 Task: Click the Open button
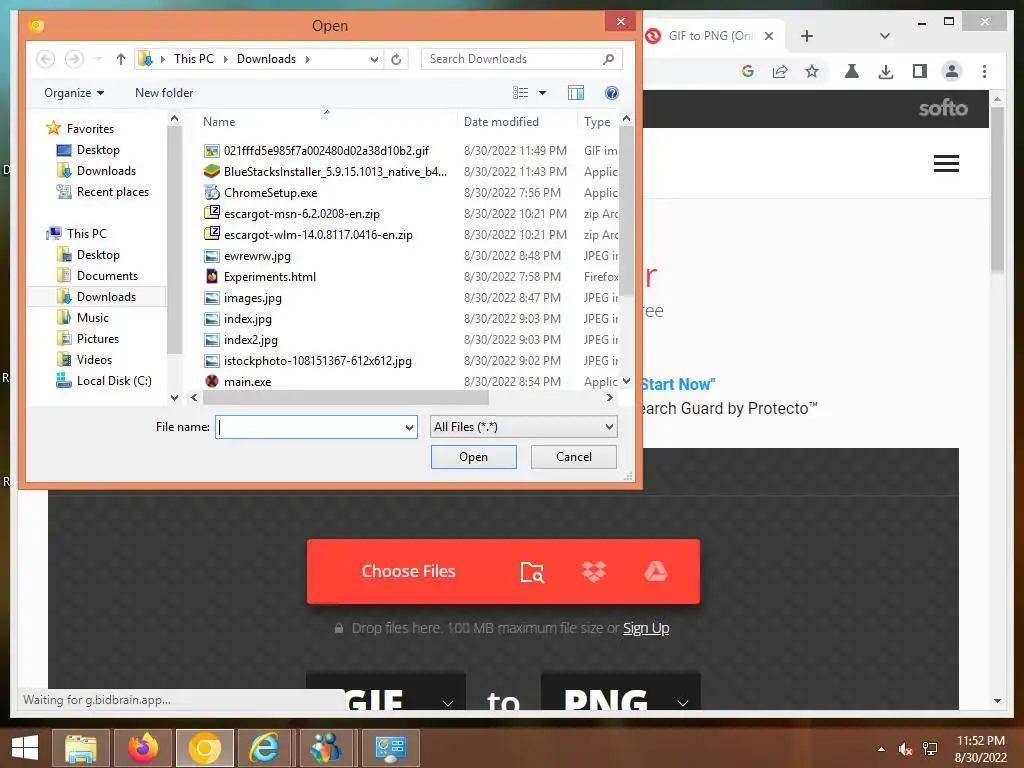pos(473,457)
